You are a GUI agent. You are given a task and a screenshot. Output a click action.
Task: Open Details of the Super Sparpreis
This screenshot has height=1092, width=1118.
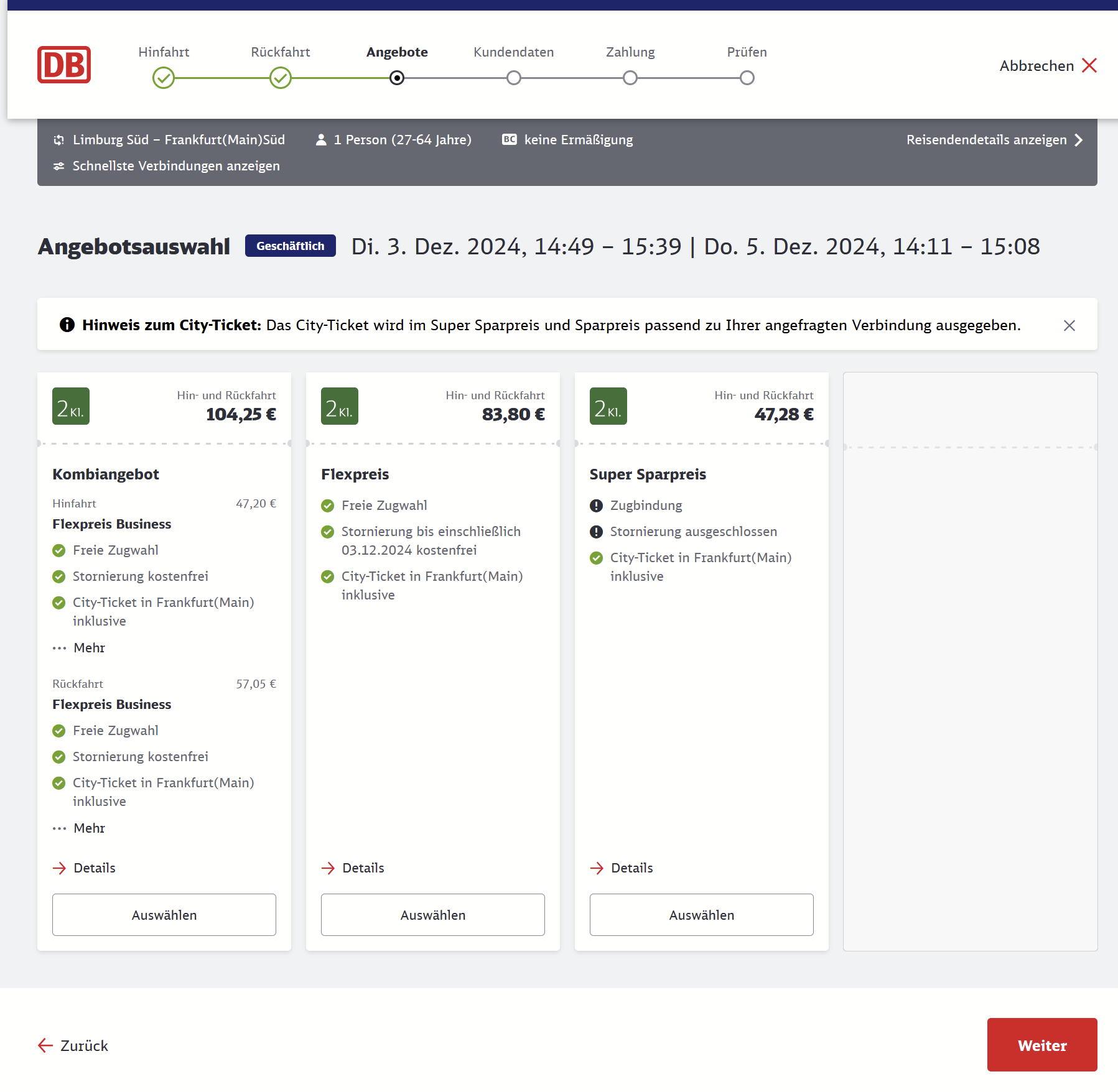[622, 868]
